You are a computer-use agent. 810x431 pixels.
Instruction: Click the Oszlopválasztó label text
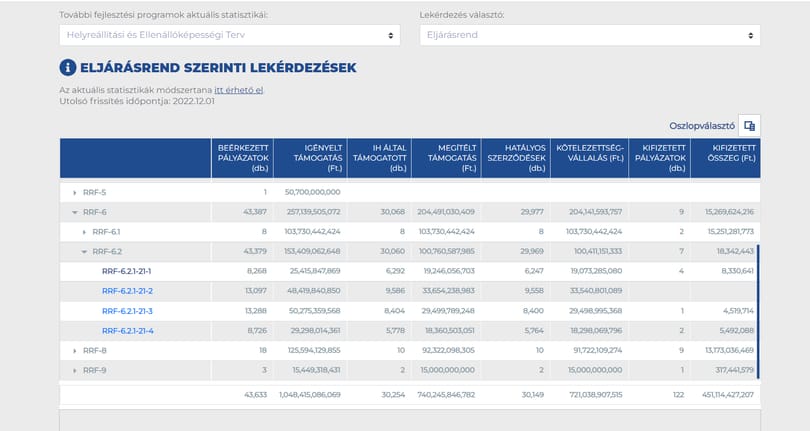click(702, 126)
